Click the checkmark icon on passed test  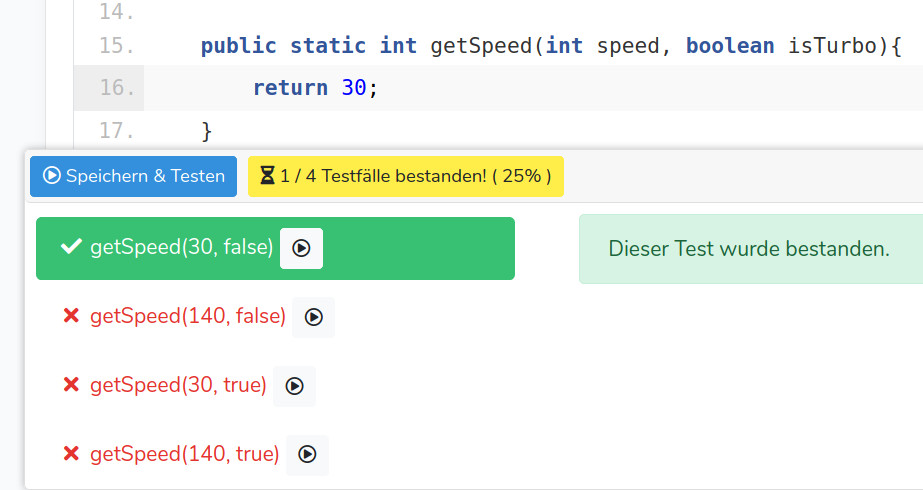click(x=71, y=247)
